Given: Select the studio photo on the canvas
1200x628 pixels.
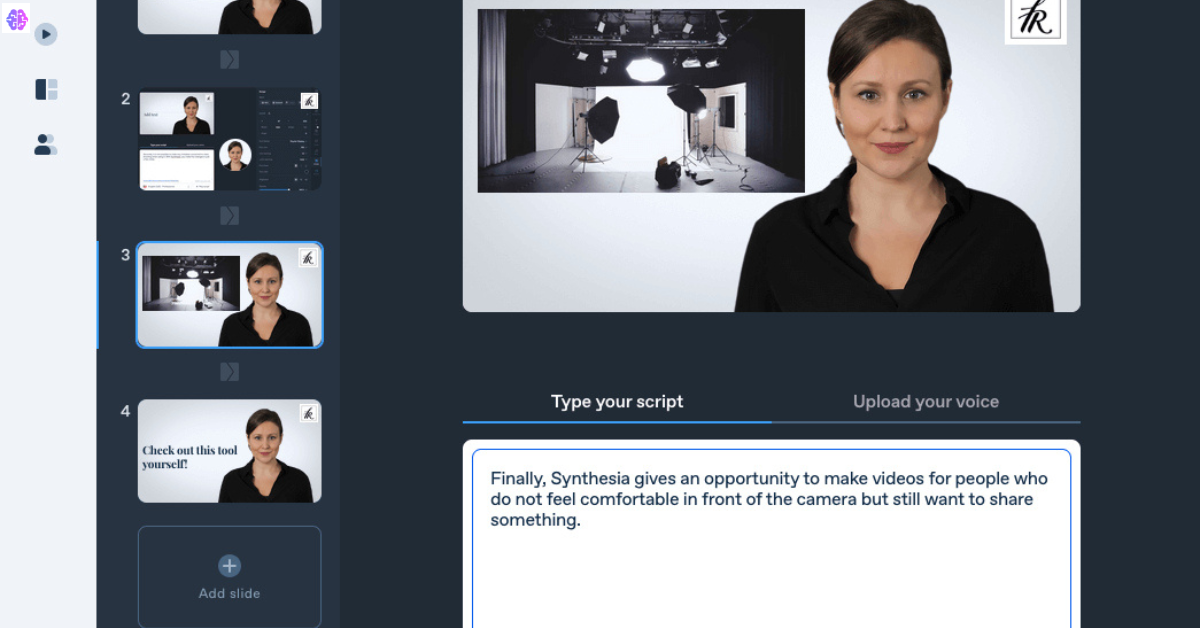Looking at the screenshot, I should 641,101.
